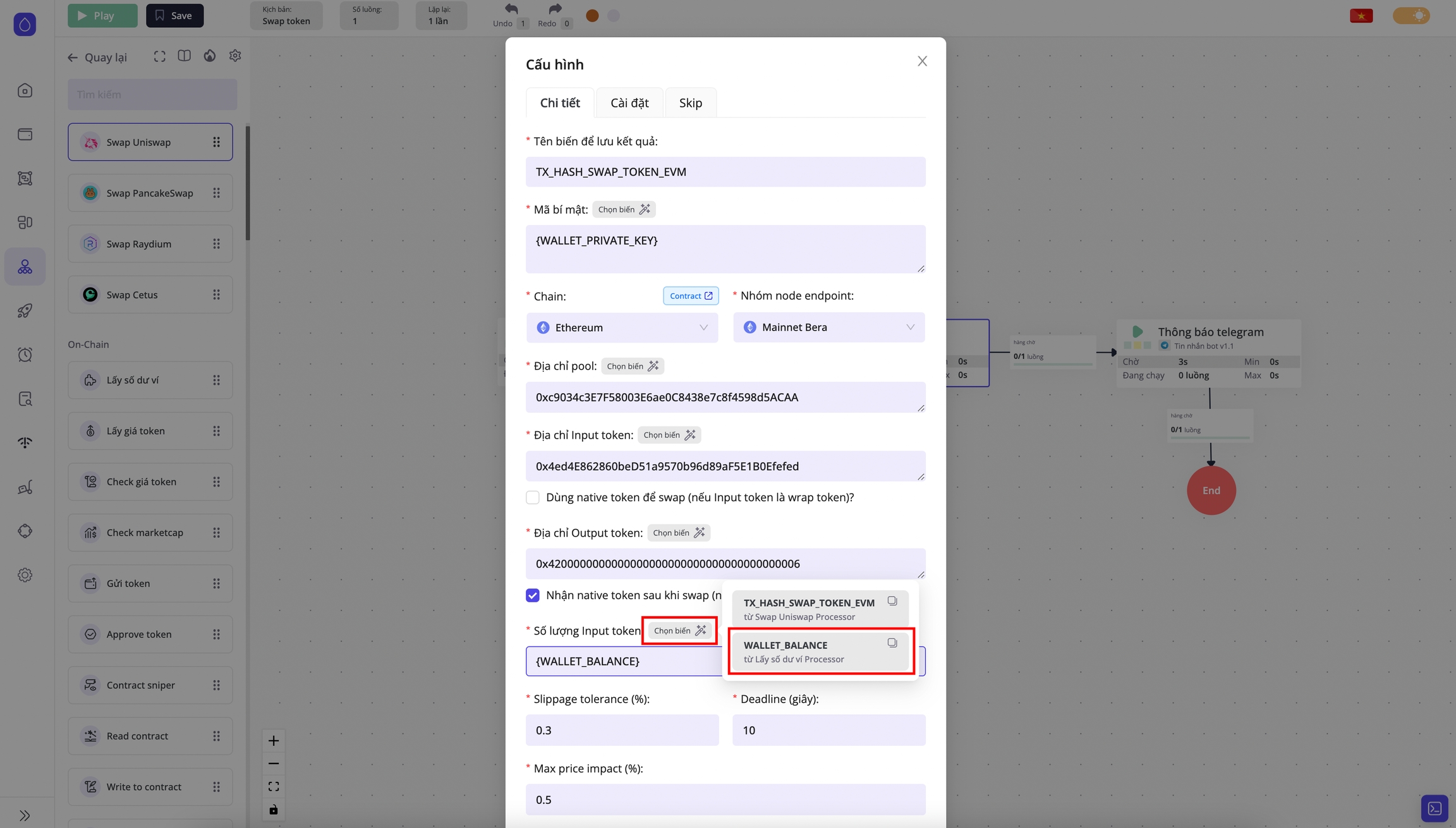The width and height of the screenshot is (1456, 828).
Task: Open the Chain dropdown showing Ethereum
Action: 622,327
